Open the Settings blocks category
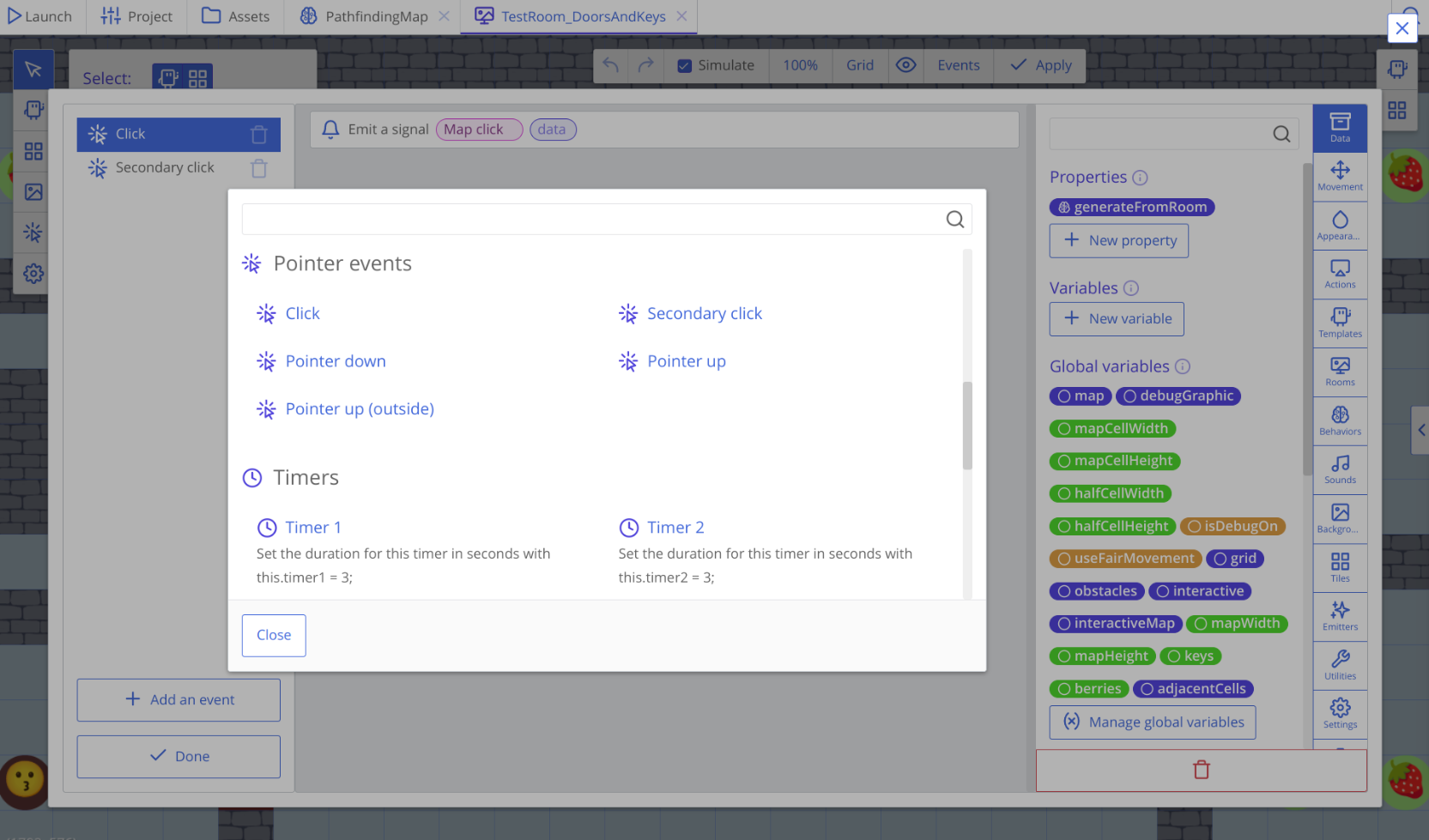This screenshot has width=1429, height=840. pos(1340,715)
